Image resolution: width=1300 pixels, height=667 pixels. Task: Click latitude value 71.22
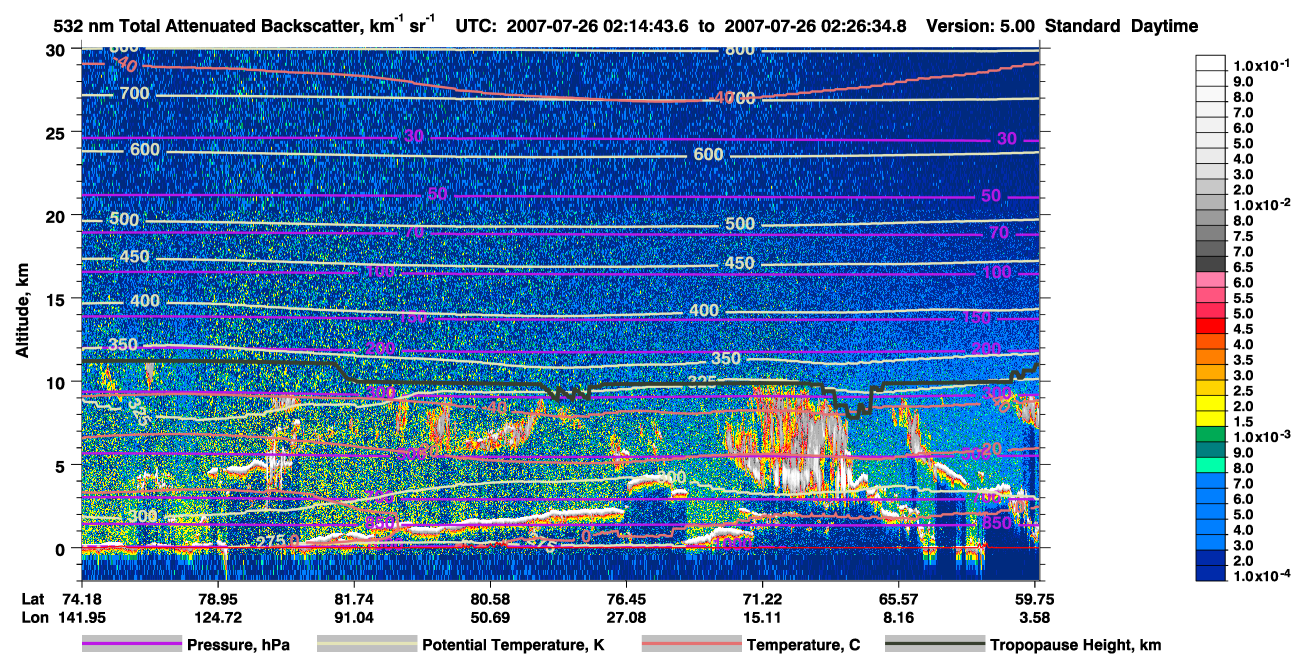point(762,599)
